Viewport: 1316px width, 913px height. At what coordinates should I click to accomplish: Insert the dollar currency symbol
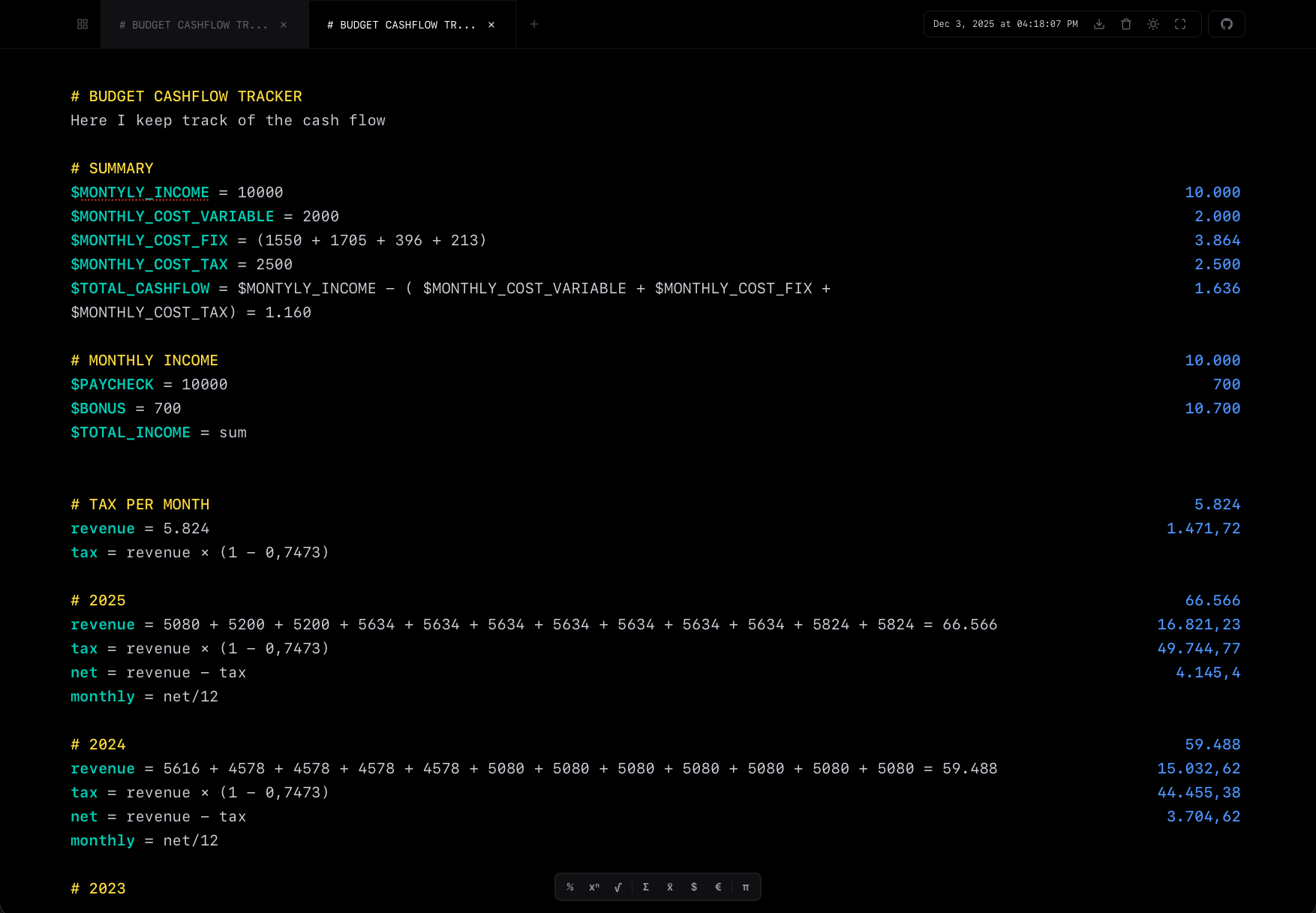[693, 887]
